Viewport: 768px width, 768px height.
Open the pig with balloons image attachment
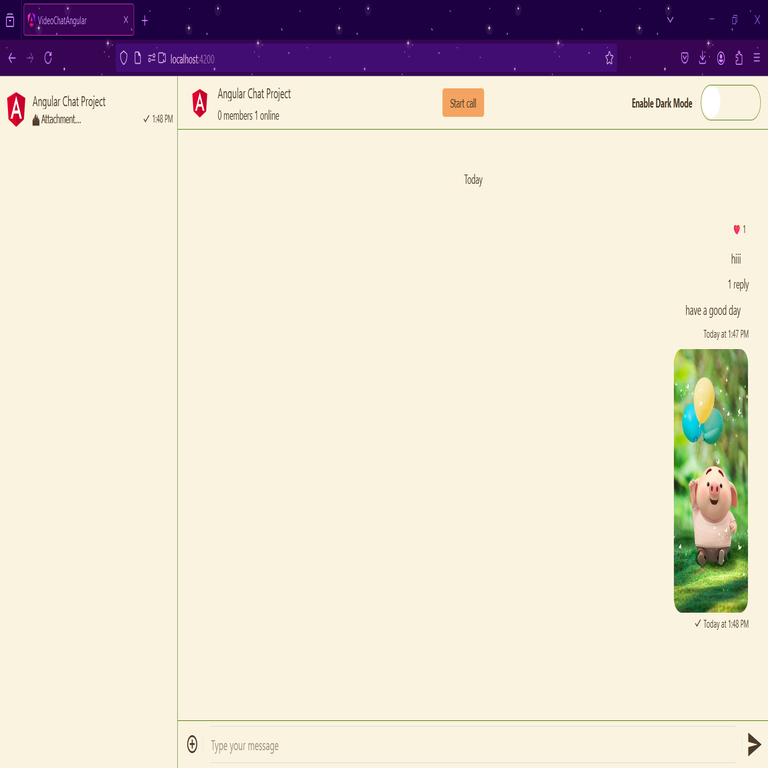click(711, 480)
